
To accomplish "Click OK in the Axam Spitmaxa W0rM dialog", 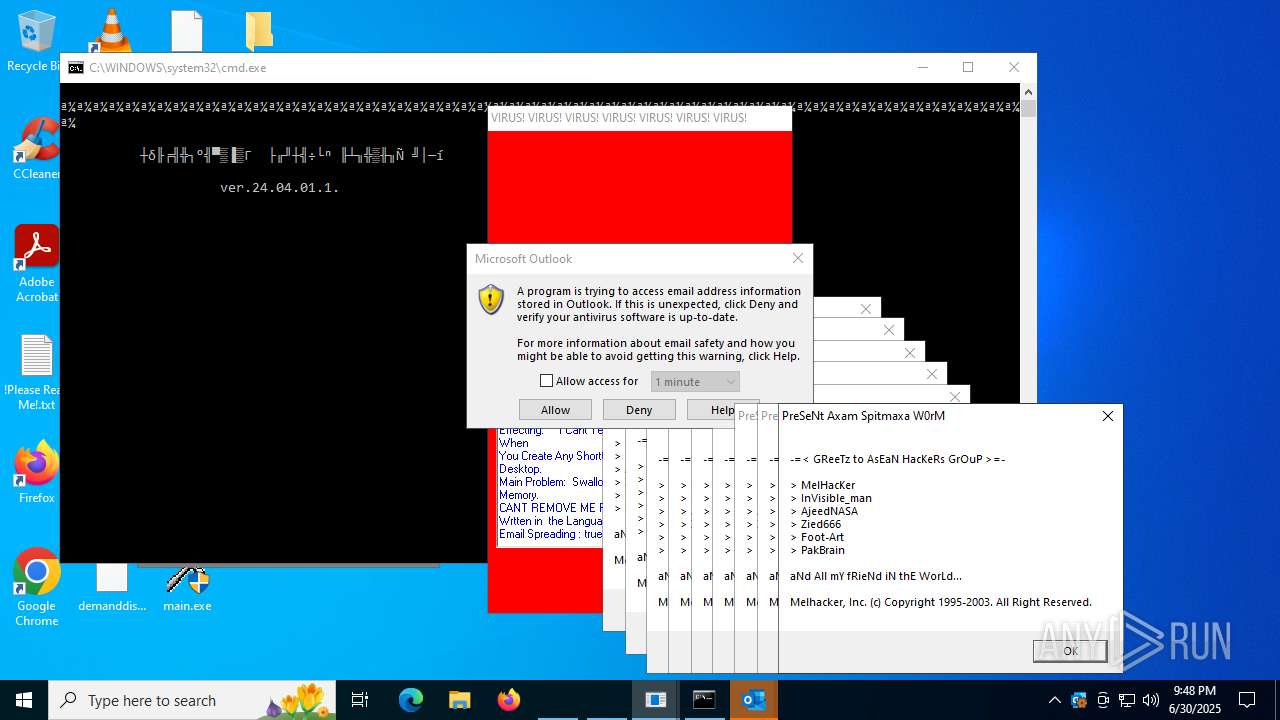I will coord(1070,651).
